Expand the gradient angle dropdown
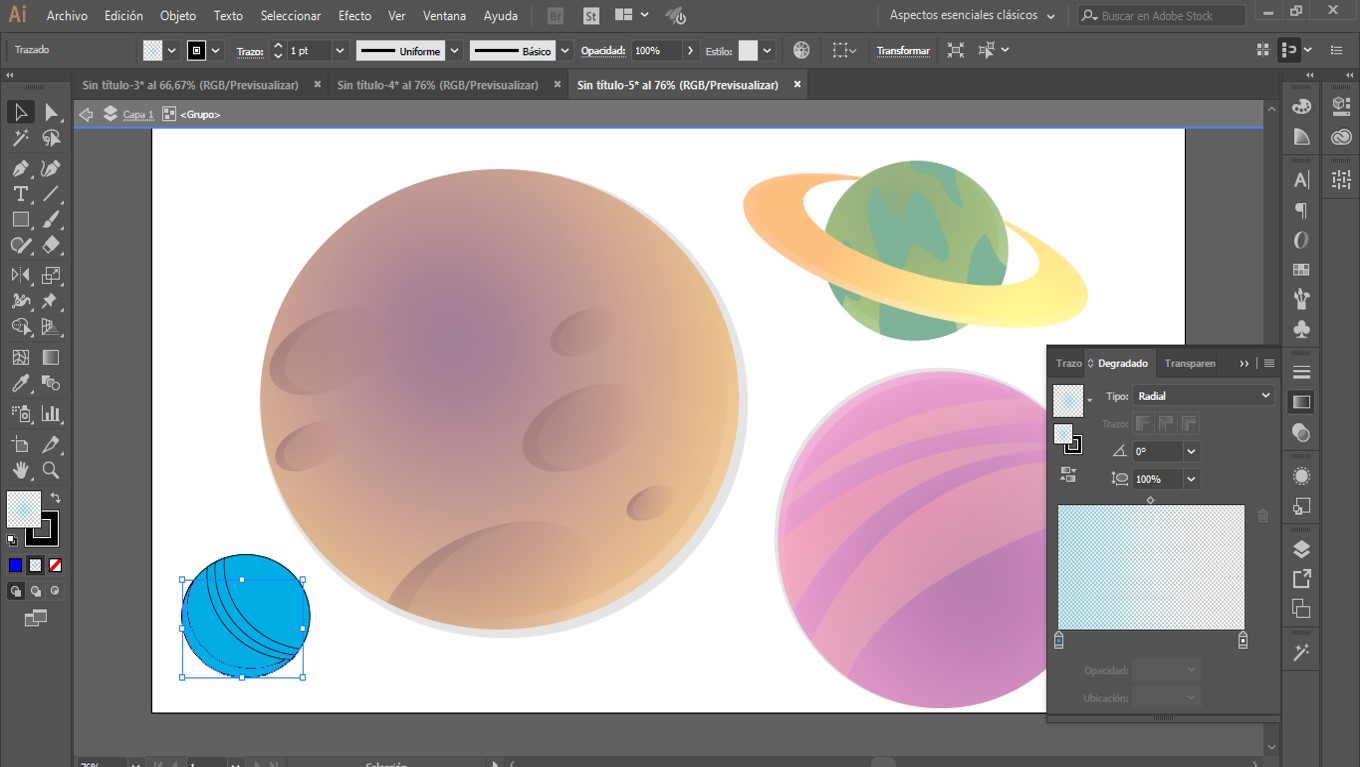The width and height of the screenshot is (1360, 767). [1191, 452]
